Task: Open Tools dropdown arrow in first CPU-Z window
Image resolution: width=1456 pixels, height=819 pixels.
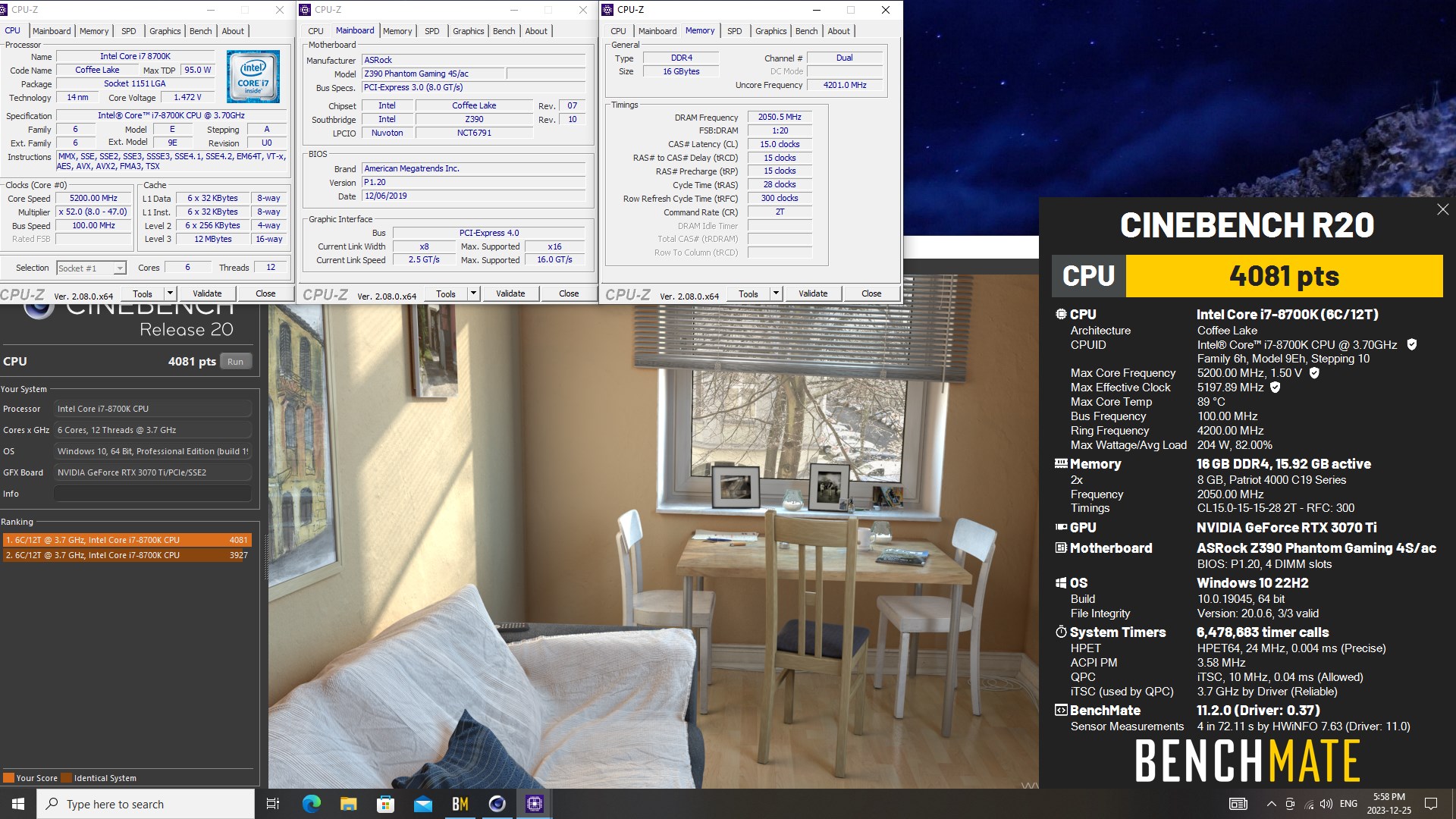Action: pyautogui.click(x=170, y=293)
